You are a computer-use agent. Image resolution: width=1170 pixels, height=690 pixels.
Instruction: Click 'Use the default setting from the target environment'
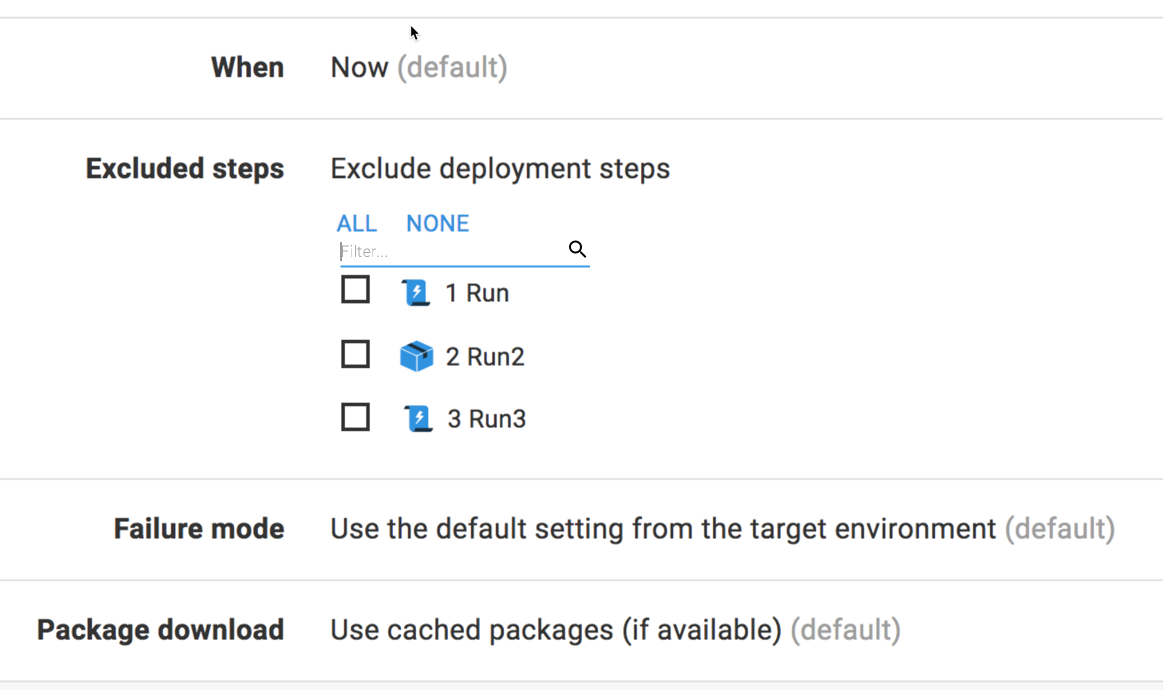[x=663, y=529]
